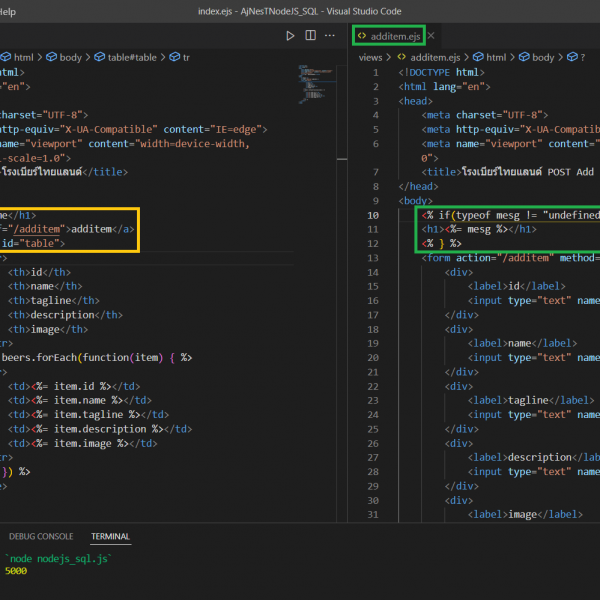600x600 pixels.
Task: Open the editor's More Actions ellipsis menu
Action: (332, 36)
